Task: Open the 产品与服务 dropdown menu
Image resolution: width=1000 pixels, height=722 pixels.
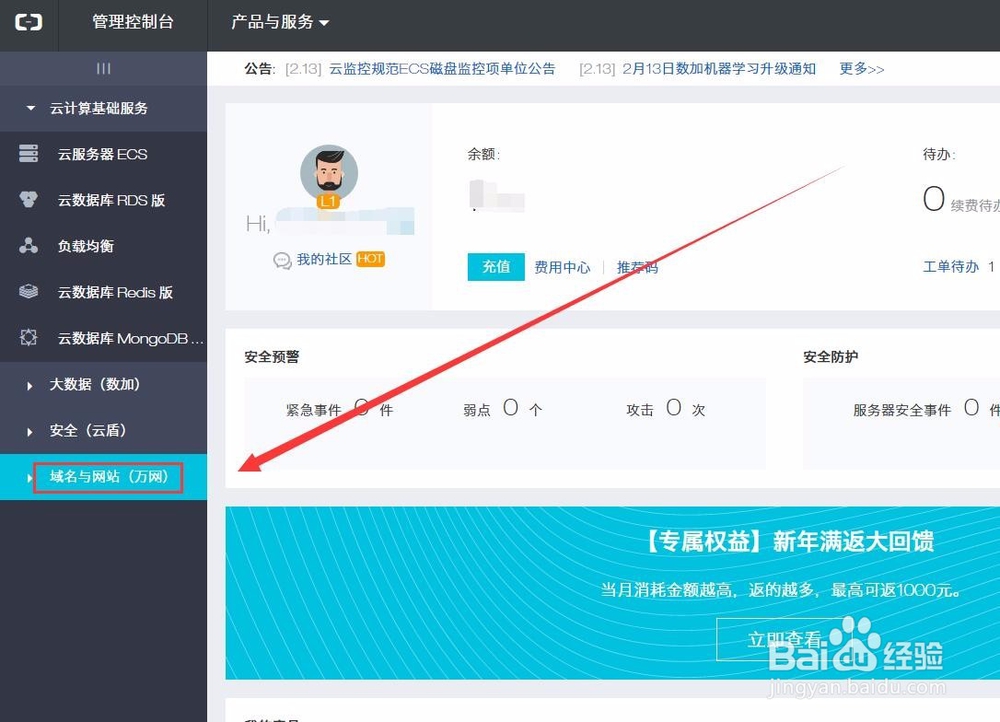Action: point(280,22)
